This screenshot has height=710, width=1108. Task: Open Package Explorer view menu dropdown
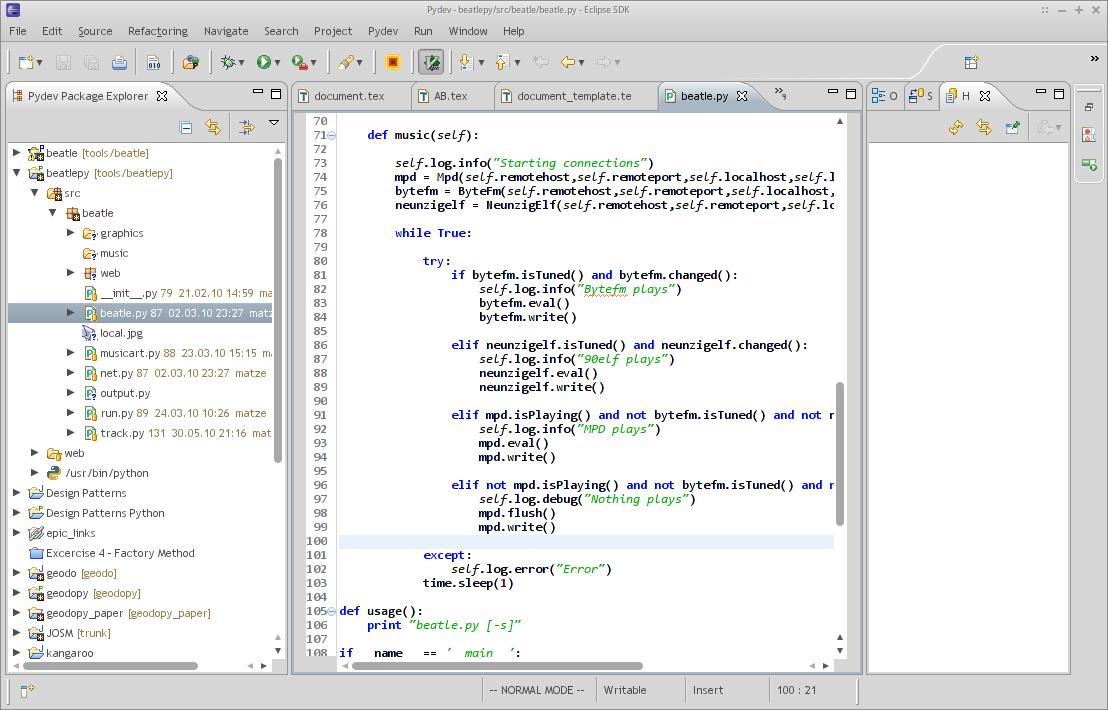tap(273, 124)
